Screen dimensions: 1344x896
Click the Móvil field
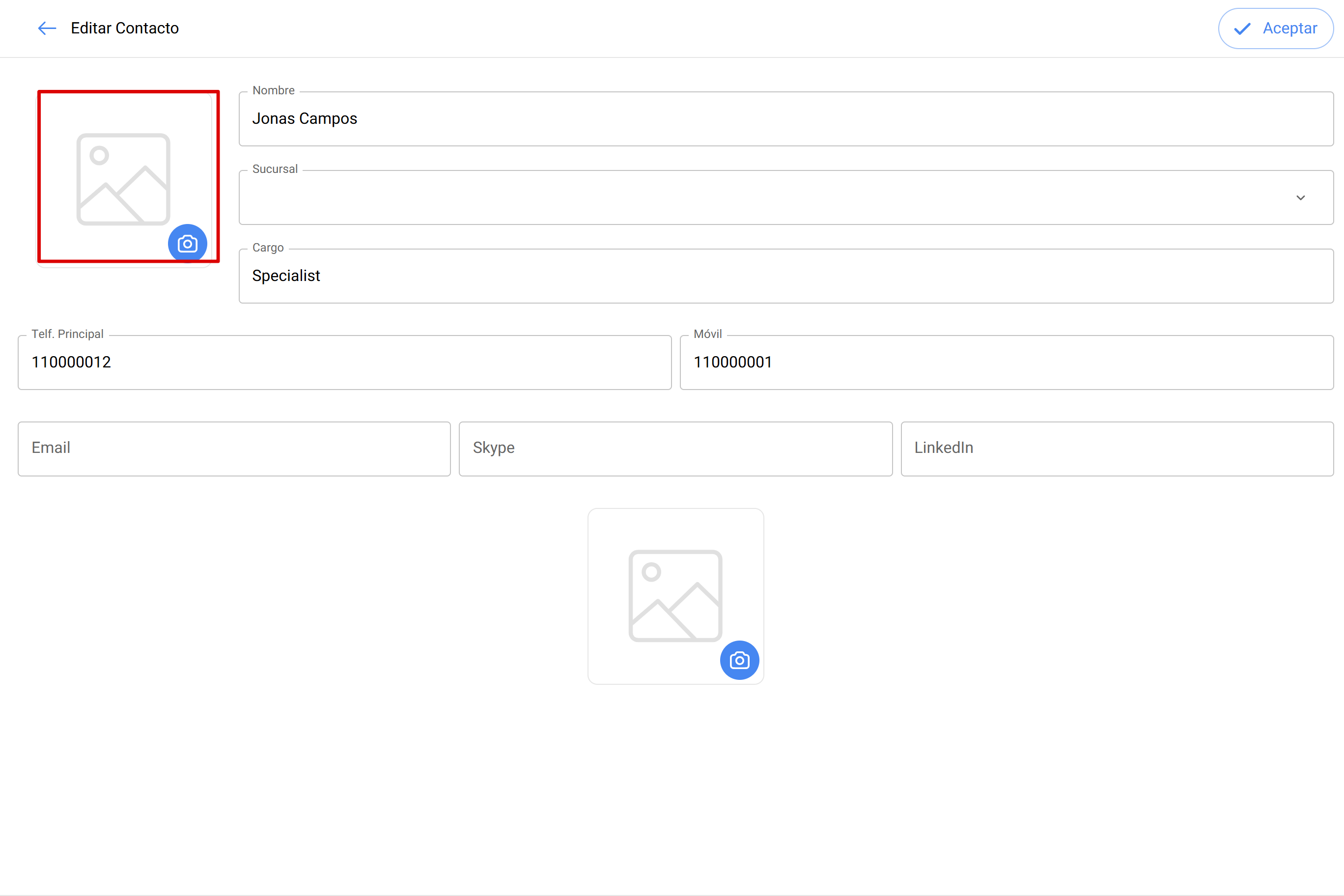coord(1007,363)
